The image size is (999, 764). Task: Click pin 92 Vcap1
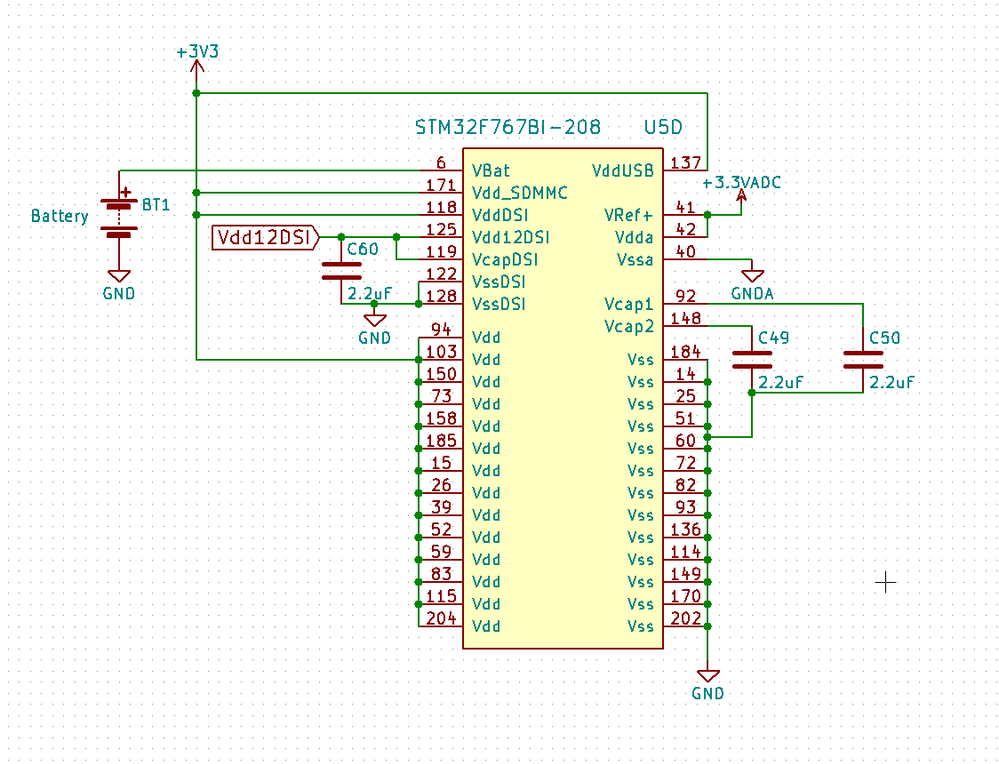coord(685,303)
